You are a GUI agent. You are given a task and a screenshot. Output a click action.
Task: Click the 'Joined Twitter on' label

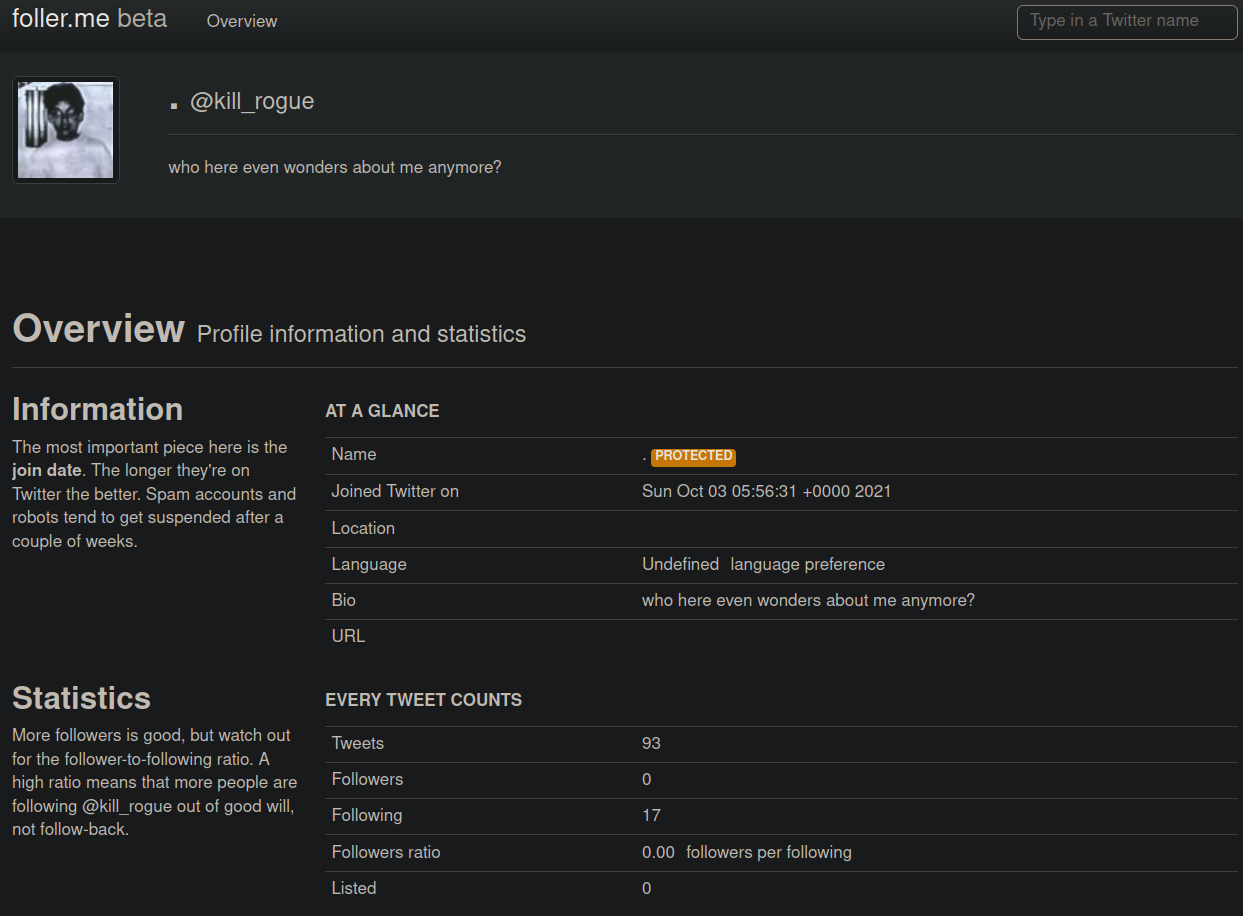coord(395,491)
